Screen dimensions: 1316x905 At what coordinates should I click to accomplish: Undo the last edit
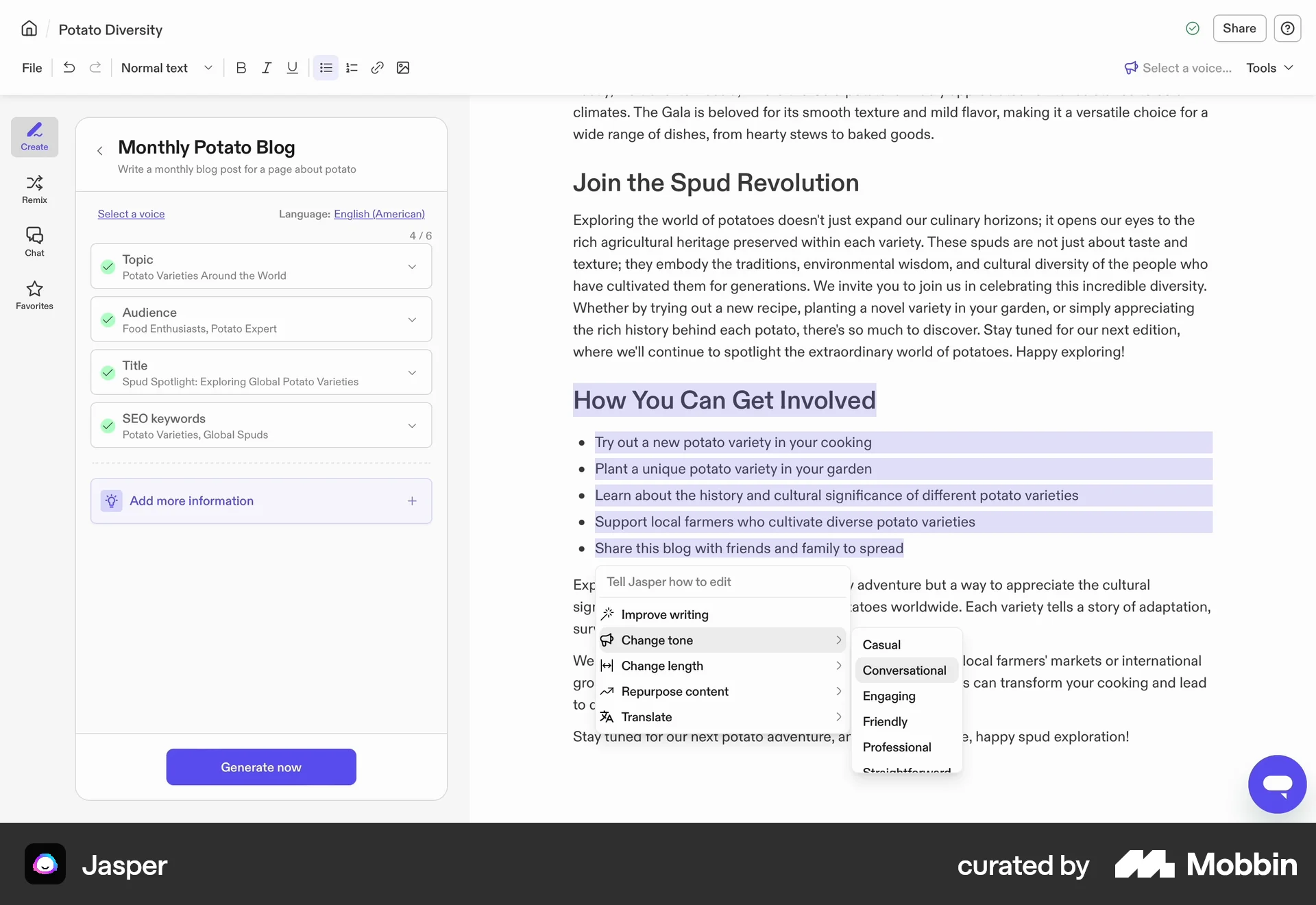coord(69,67)
